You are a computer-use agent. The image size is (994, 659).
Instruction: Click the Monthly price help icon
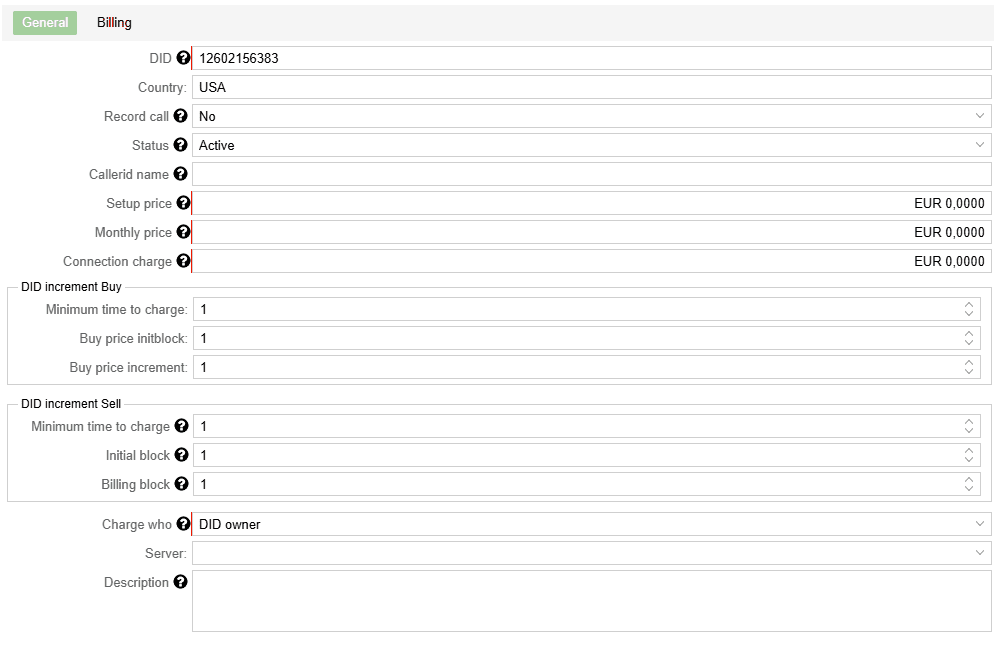pos(183,232)
